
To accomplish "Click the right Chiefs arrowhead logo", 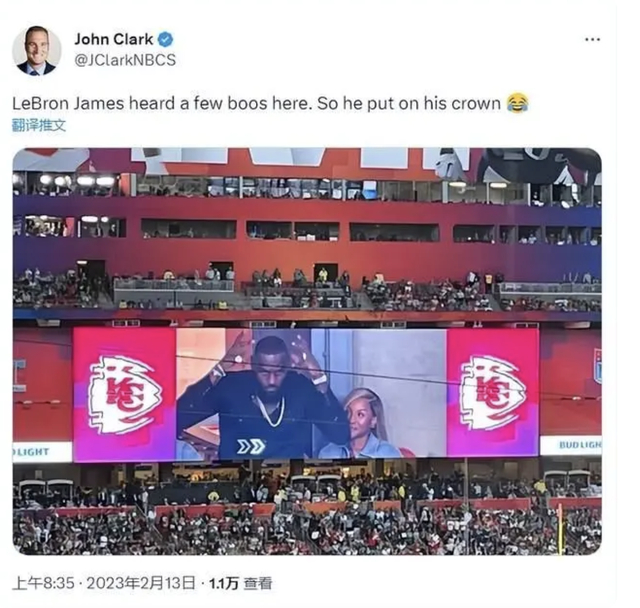I will click(493, 393).
